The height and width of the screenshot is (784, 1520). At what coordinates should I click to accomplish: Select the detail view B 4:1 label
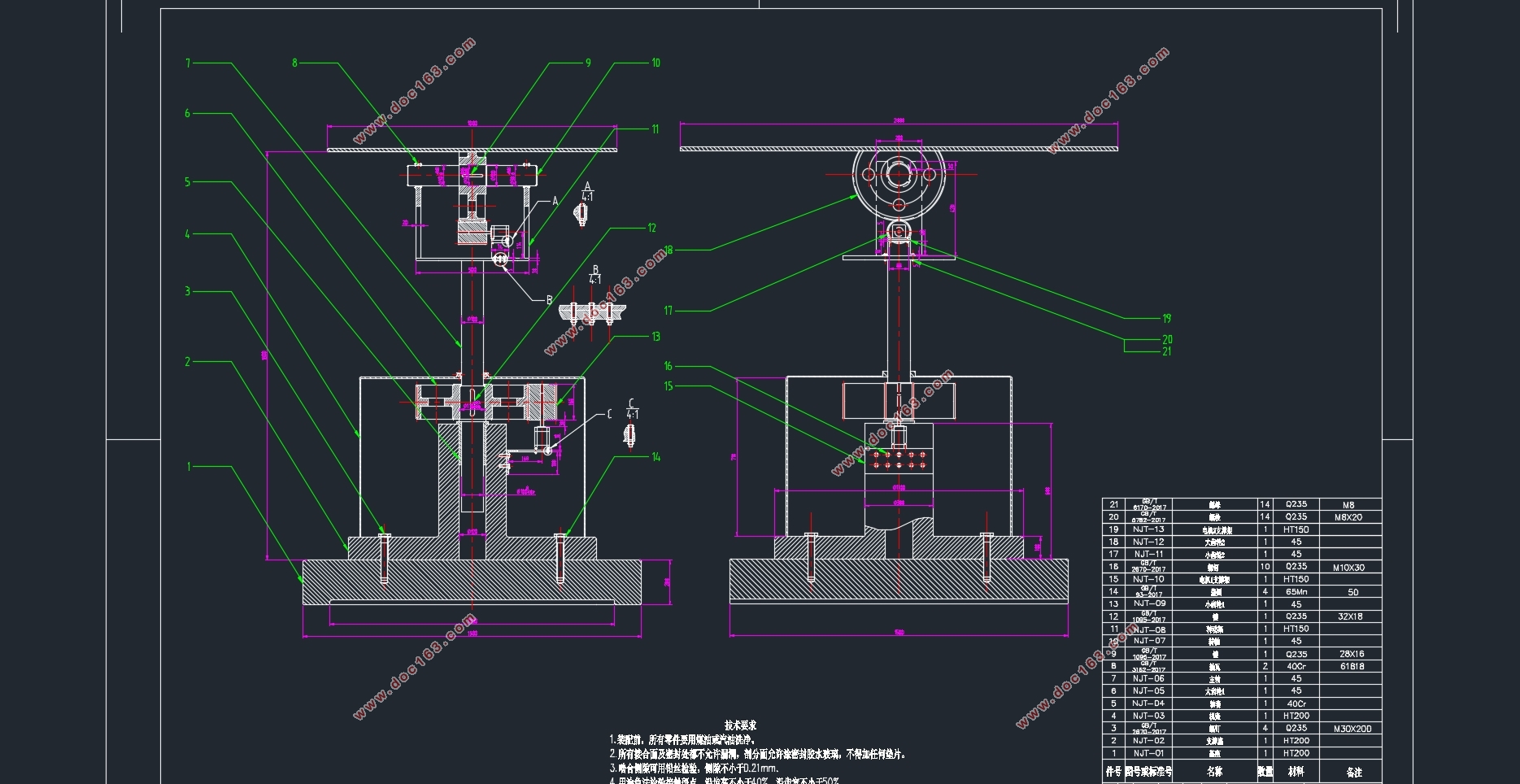point(595,275)
